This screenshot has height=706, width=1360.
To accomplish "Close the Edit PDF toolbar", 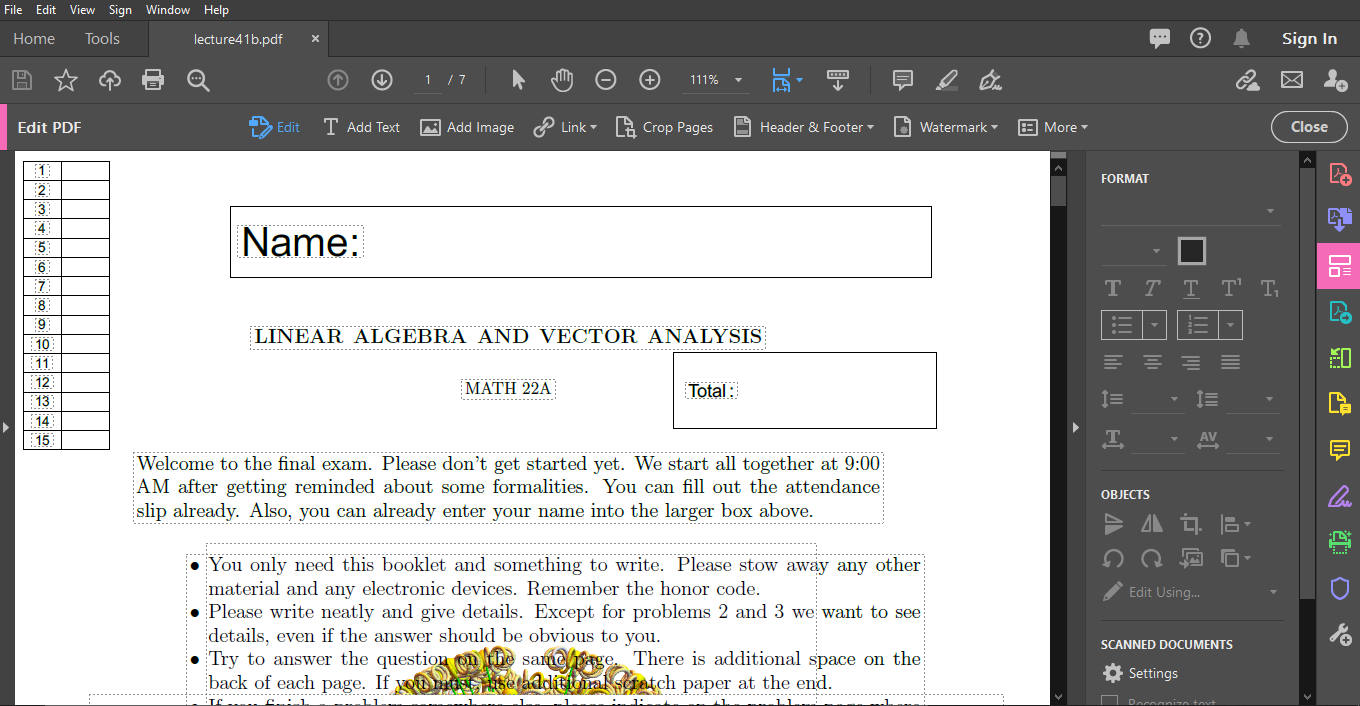I will [x=1309, y=127].
